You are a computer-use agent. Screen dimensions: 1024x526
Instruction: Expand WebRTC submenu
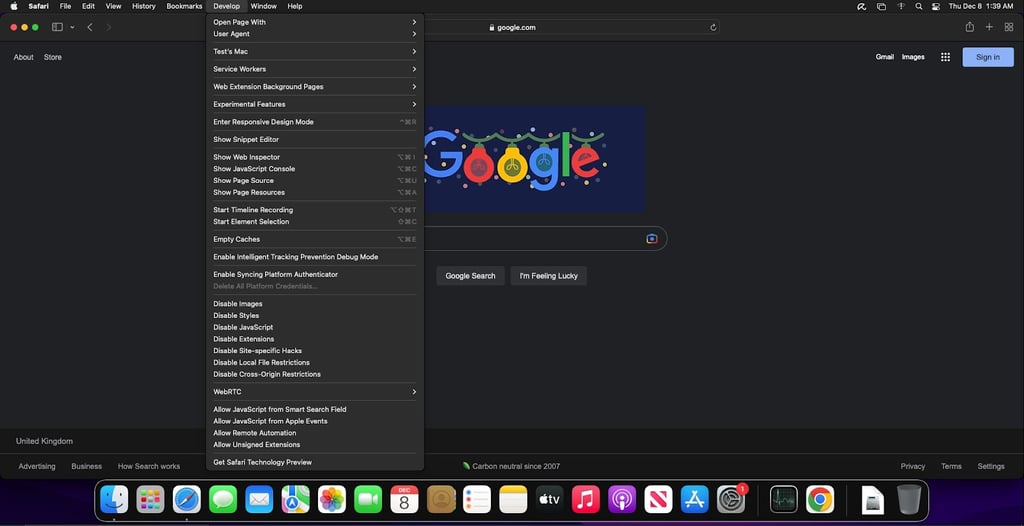point(315,391)
